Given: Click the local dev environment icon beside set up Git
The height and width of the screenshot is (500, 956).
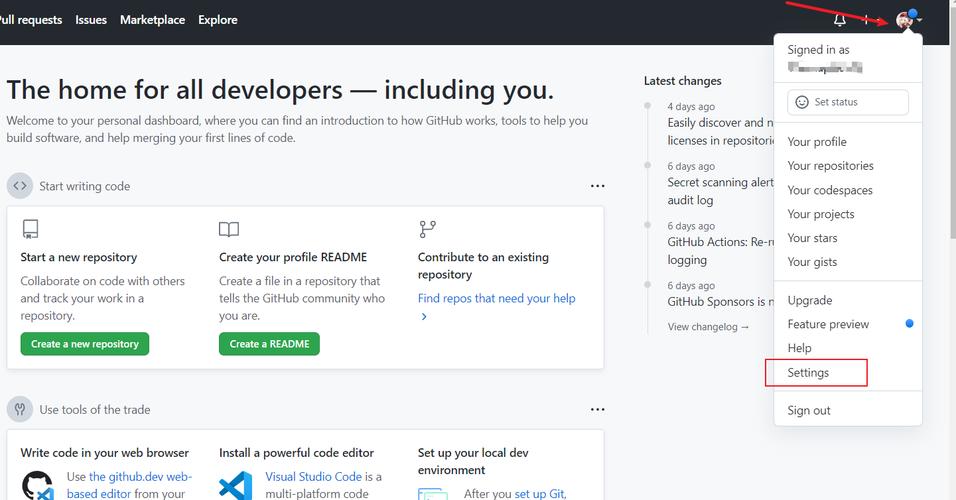Looking at the screenshot, I should coord(433,494).
